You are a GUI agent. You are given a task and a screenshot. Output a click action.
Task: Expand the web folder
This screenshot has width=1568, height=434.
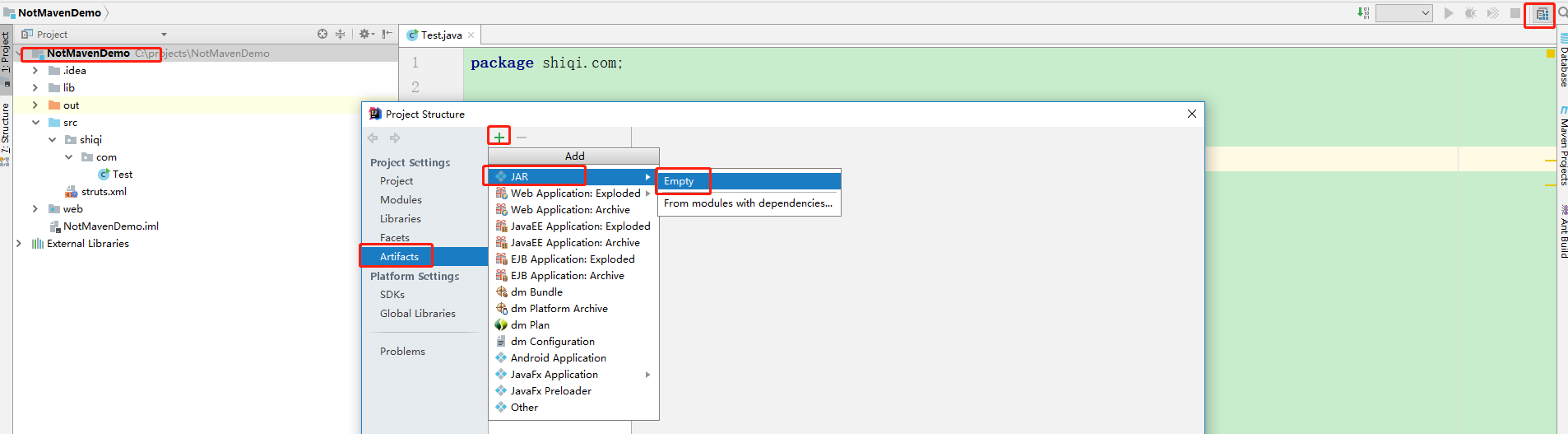pyautogui.click(x=35, y=209)
